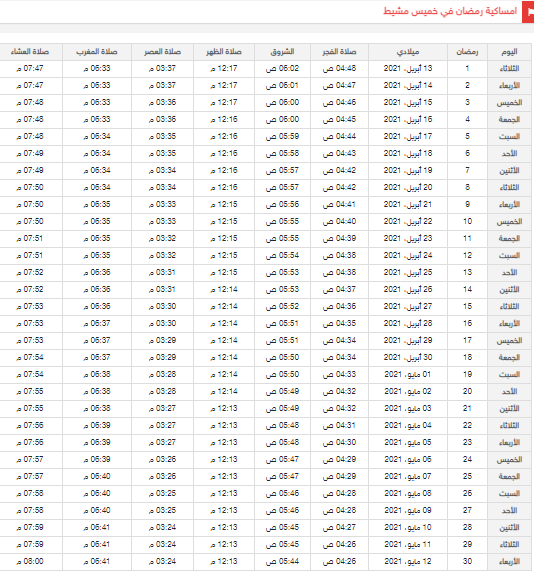This screenshot has height=578, width=534.
Task: Select the الشروق column header
Action: point(282,52)
